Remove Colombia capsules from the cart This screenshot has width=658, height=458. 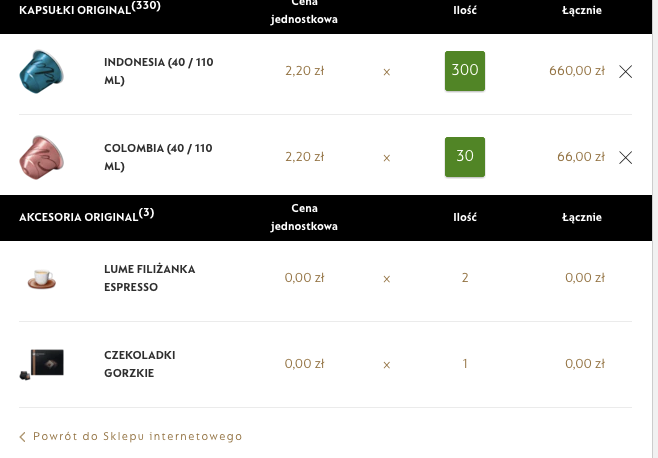pyautogui.click(x=626, y=157)
